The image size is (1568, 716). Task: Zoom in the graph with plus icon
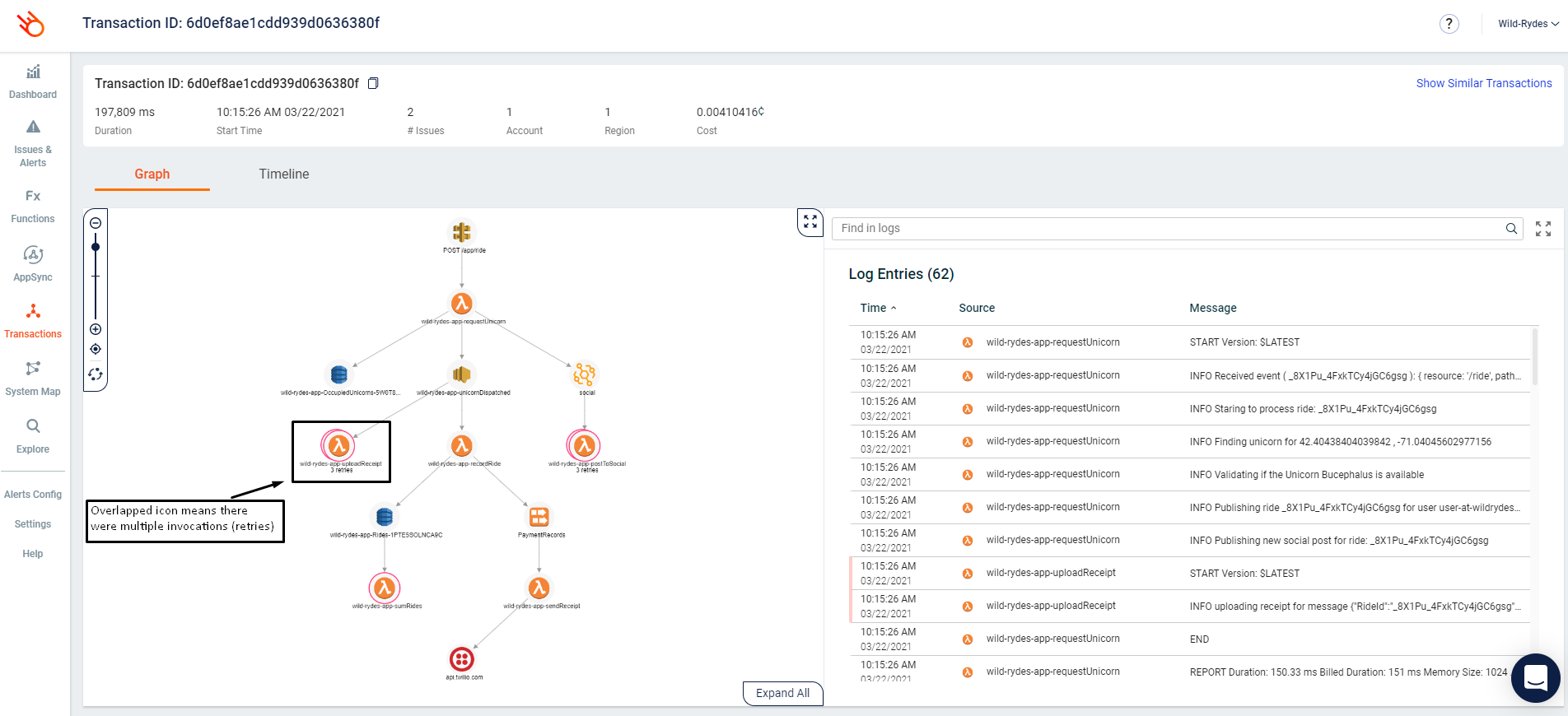pos(96,329)
